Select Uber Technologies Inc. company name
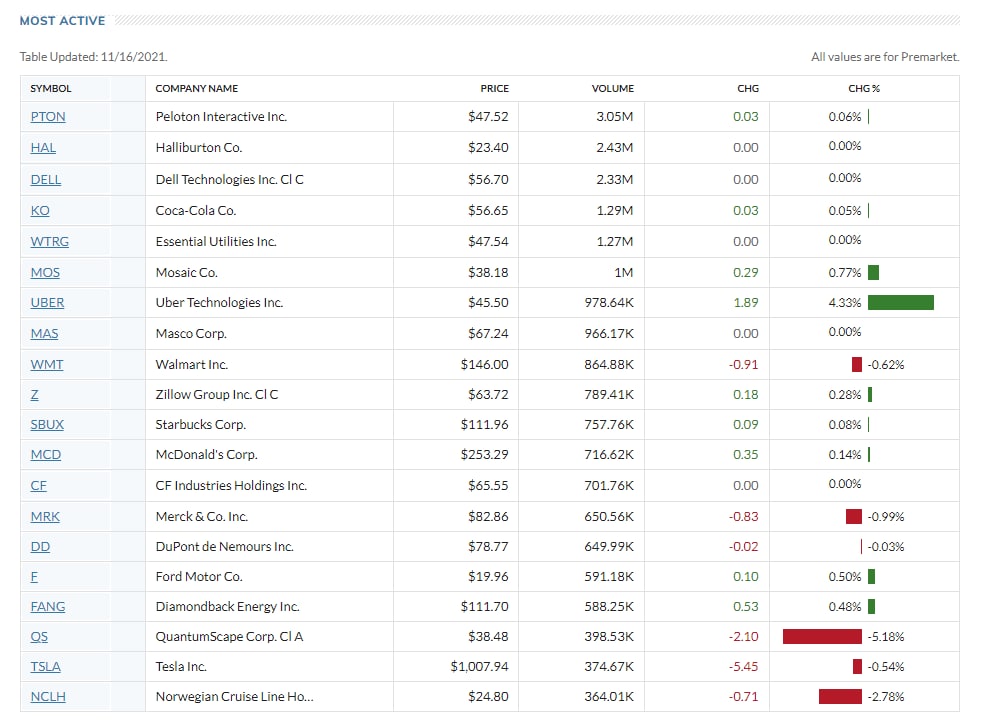This screenshot has width=981, height=727. pyautogui.click(x=219, y=303)
